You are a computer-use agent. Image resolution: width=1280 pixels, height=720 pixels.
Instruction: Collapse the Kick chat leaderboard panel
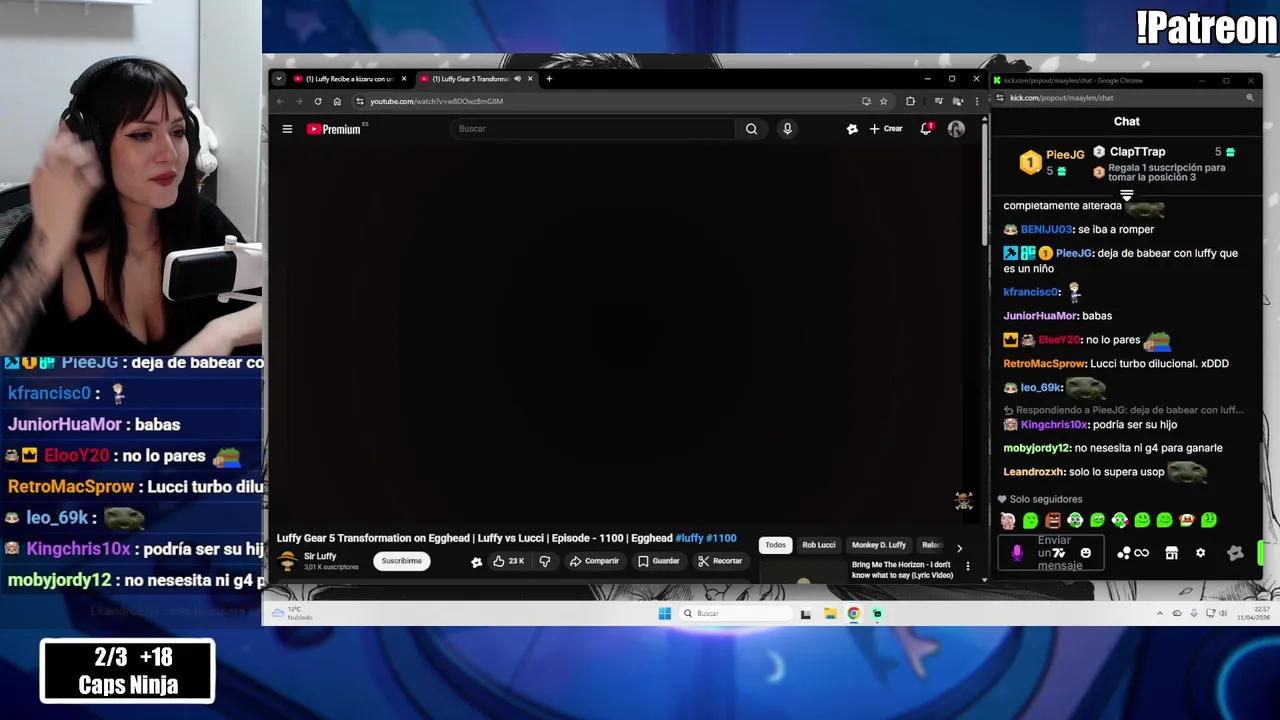pyautogui.click(x=1127, y=195)
